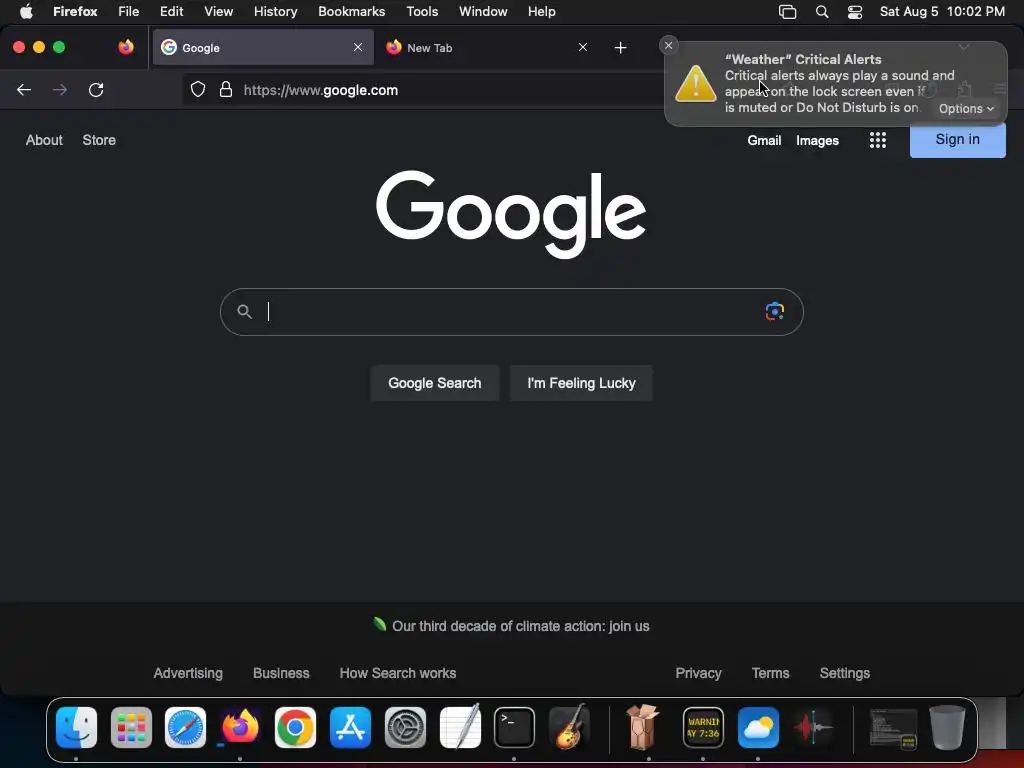This screenshot has width=1024, height=768.
Task: Go back using the back arrow
Action: [x=24, y=90]
